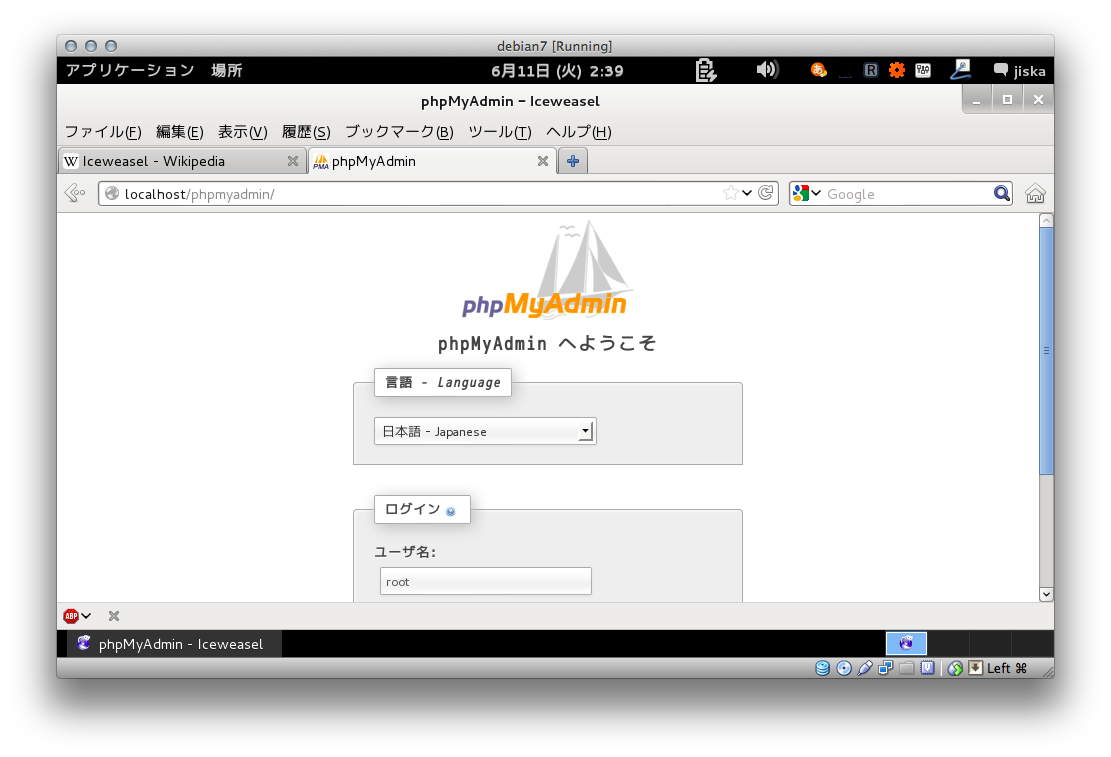Click VirtualBox host key arrow icon
Image resolution: width=1111 pixels, height=757 pixels.
[x=976, y=668]
